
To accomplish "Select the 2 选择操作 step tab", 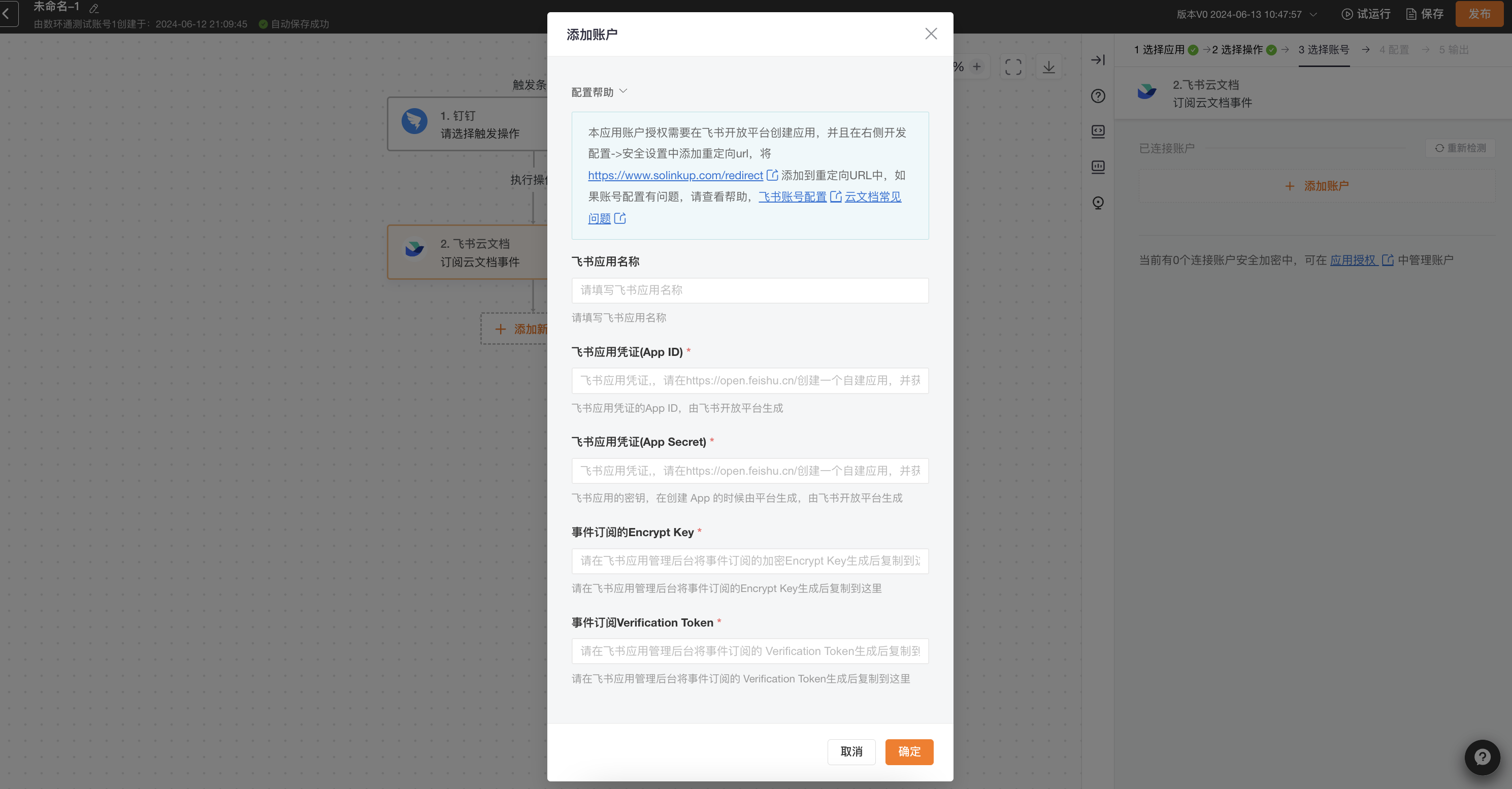I will pyautogui.click(x=1244, y=50).
